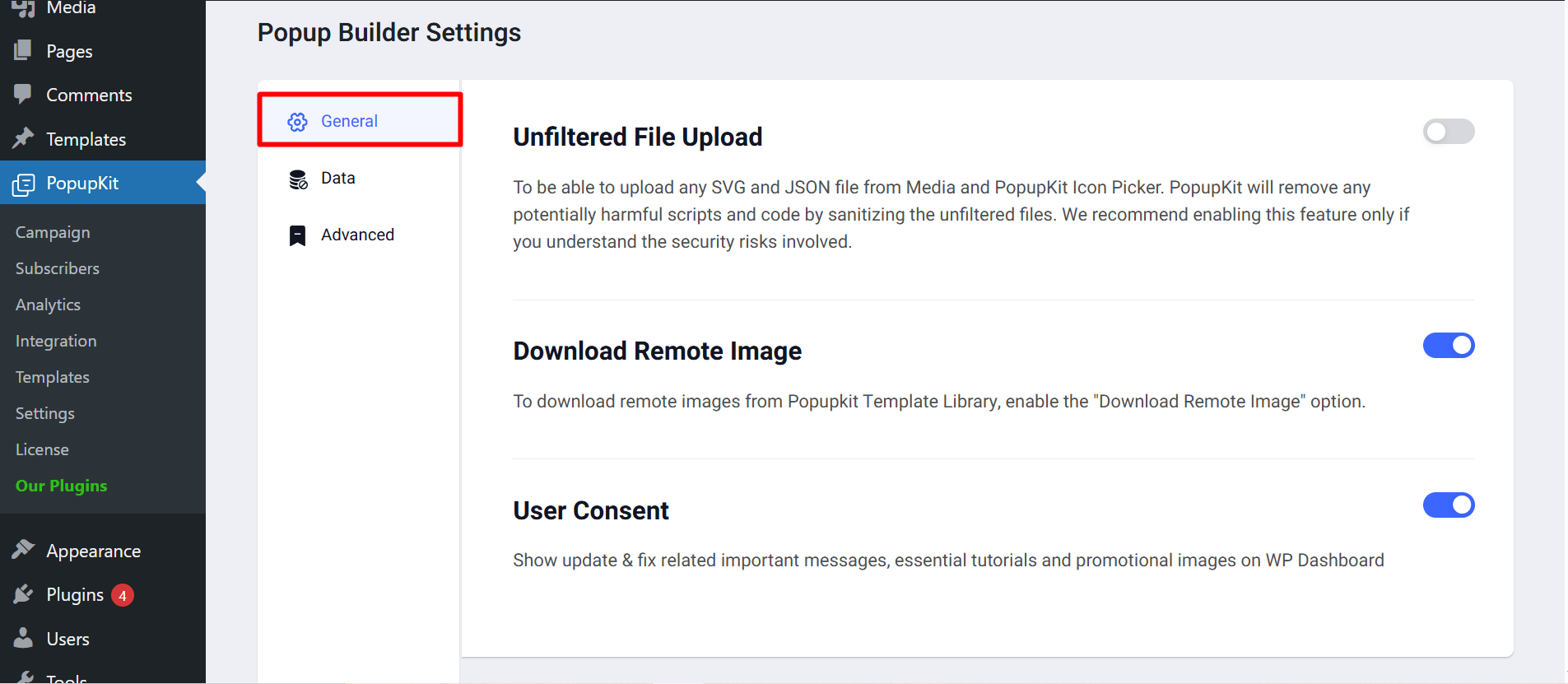Open the Campaign submenu item
Image resolution: width=1568 pixels, height=684 pixels.
[53, 233]
